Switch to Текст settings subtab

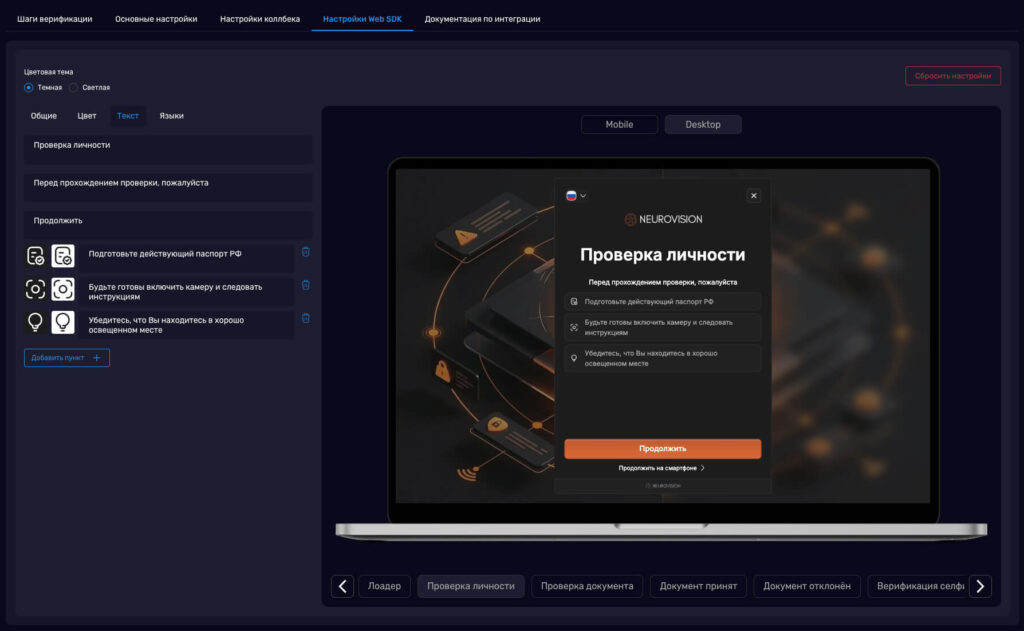[128, 116]
